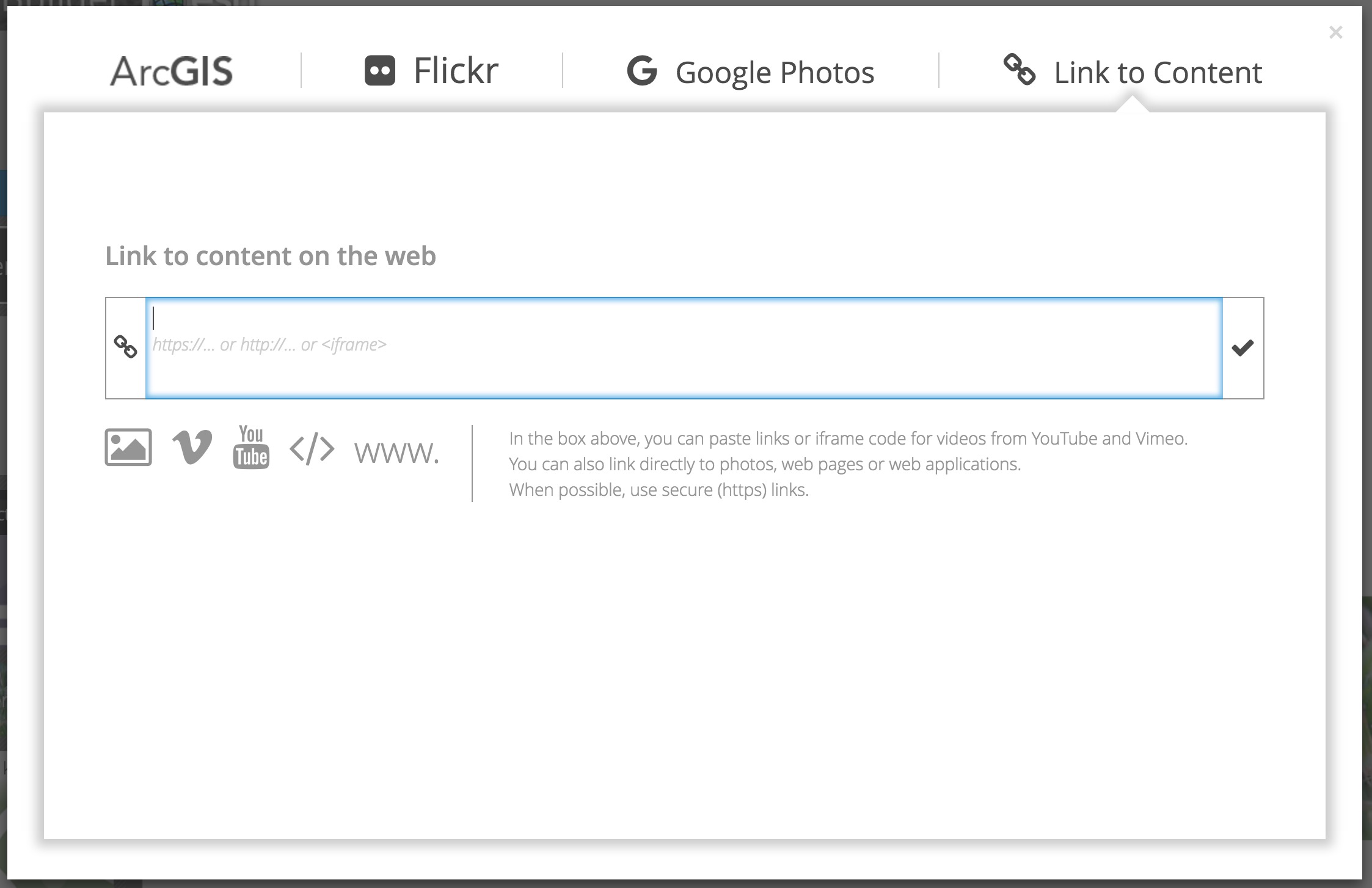Select the Google Photos tab text
Screen dimensions: 1372x888
775,73
